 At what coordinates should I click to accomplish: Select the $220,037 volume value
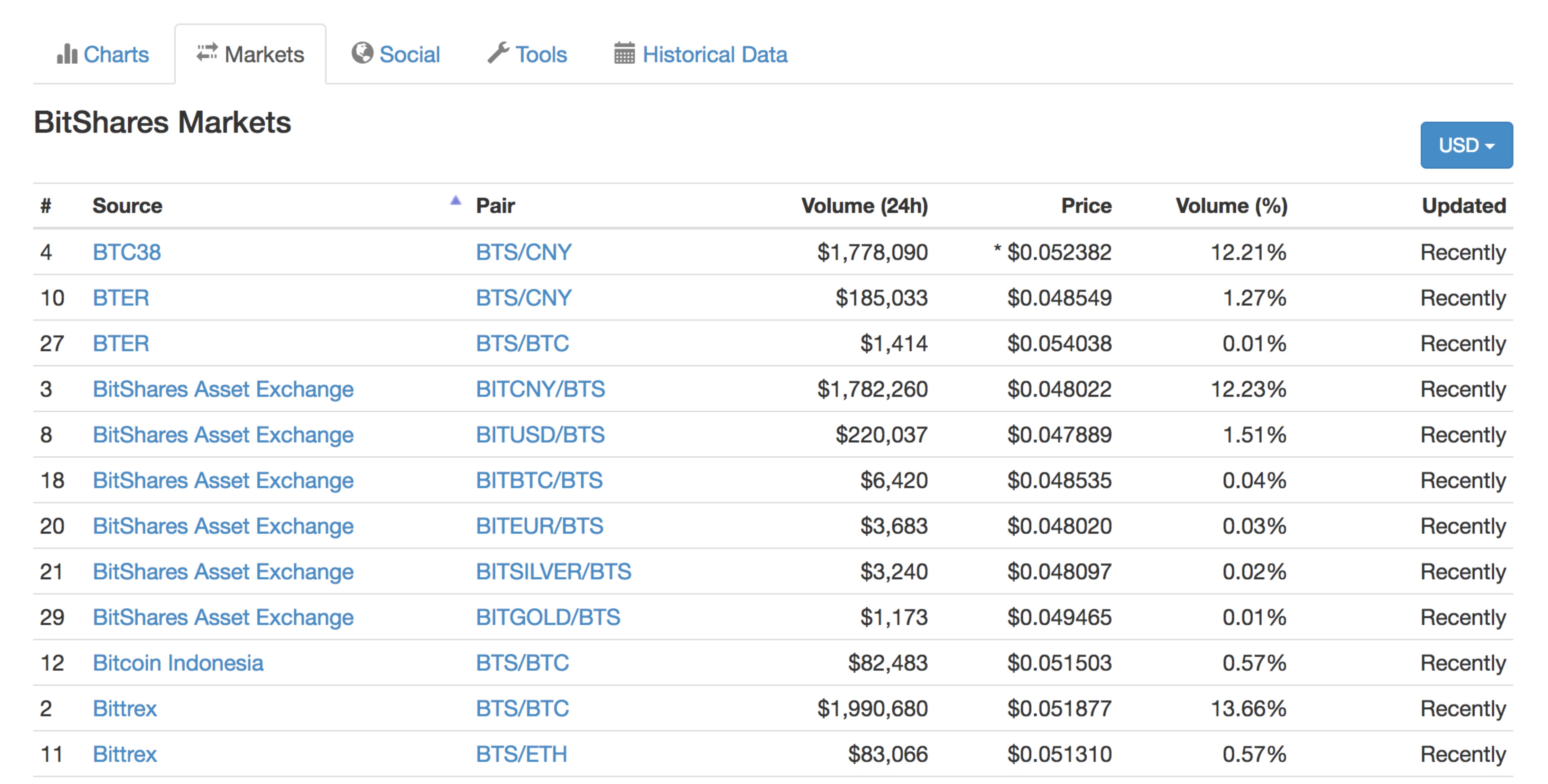pos(882,435)
